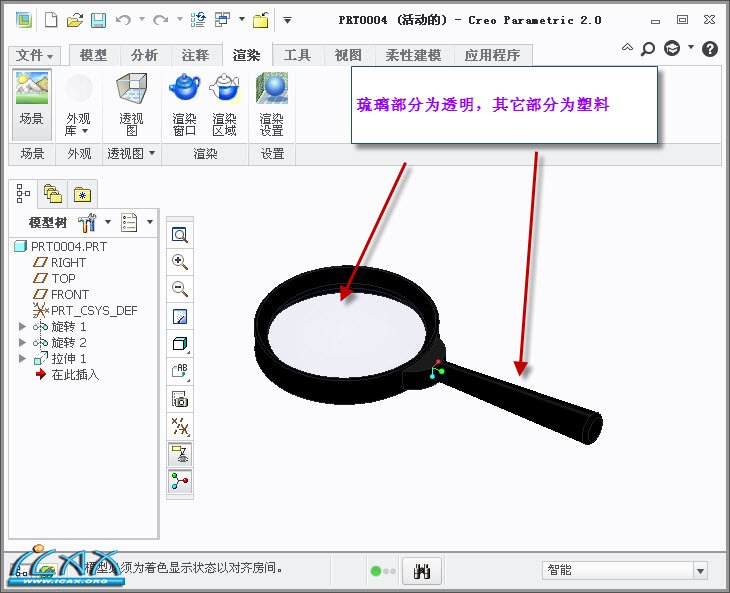Click the binoculars find button
The height and width of the screenshot is (593, 730).
click(422, 571)
